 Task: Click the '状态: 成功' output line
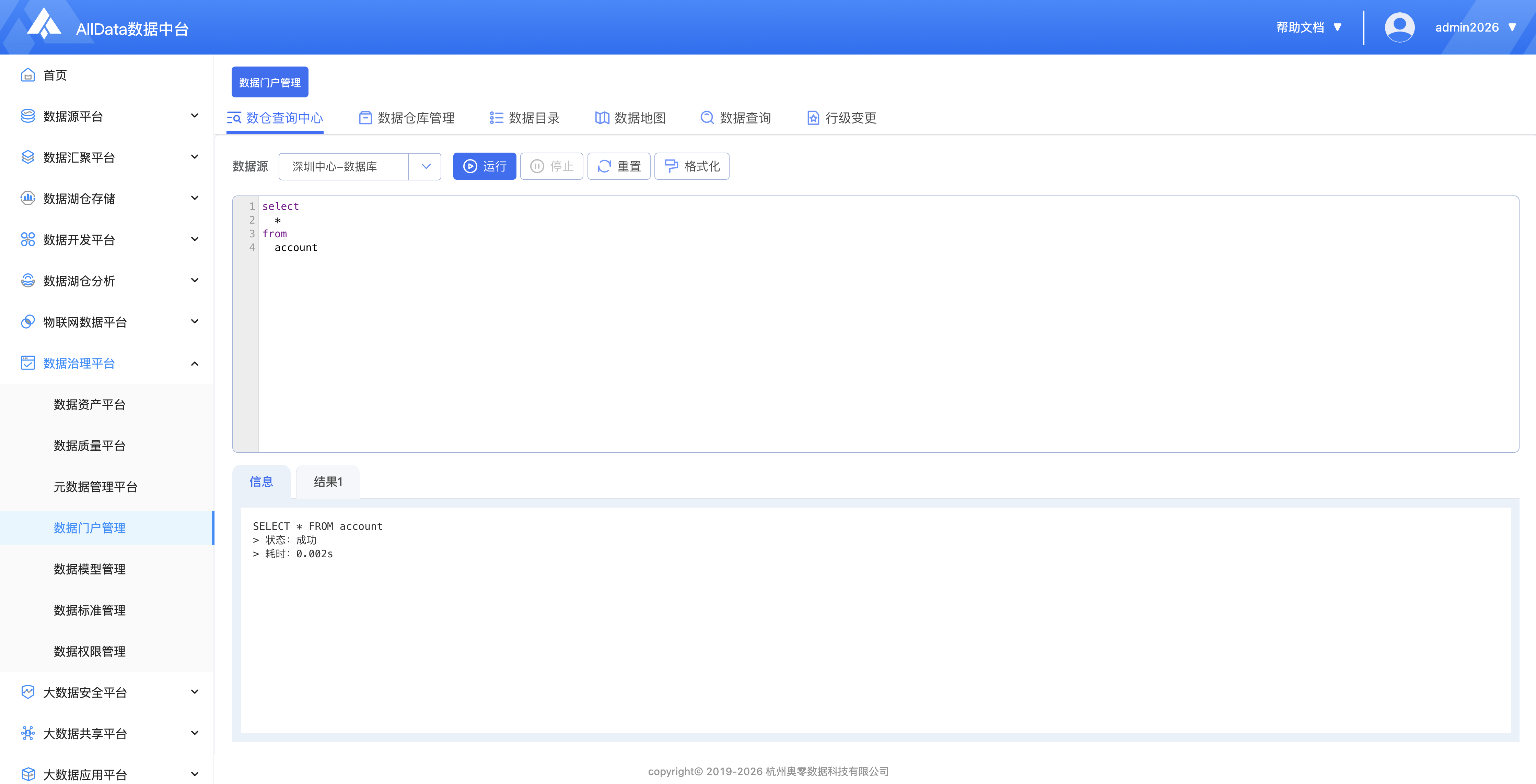pyautogui.click(x=284, y=540)
